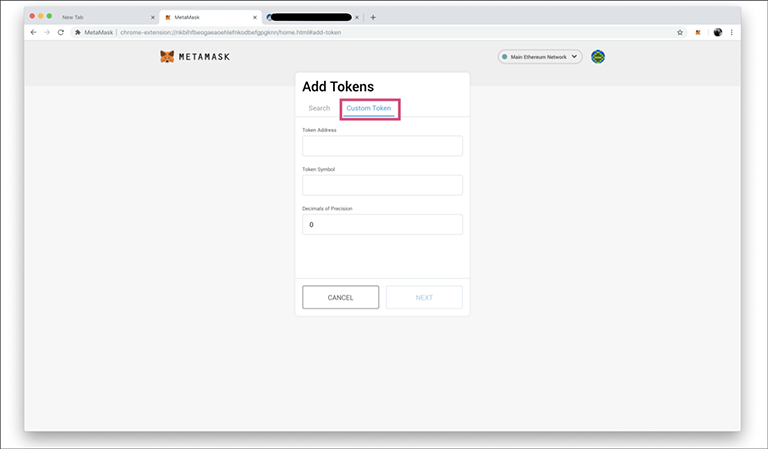Viewport: 768px width, 449px height.
Task: Switch to the redacted third browser tab
Action: point(311,17)
